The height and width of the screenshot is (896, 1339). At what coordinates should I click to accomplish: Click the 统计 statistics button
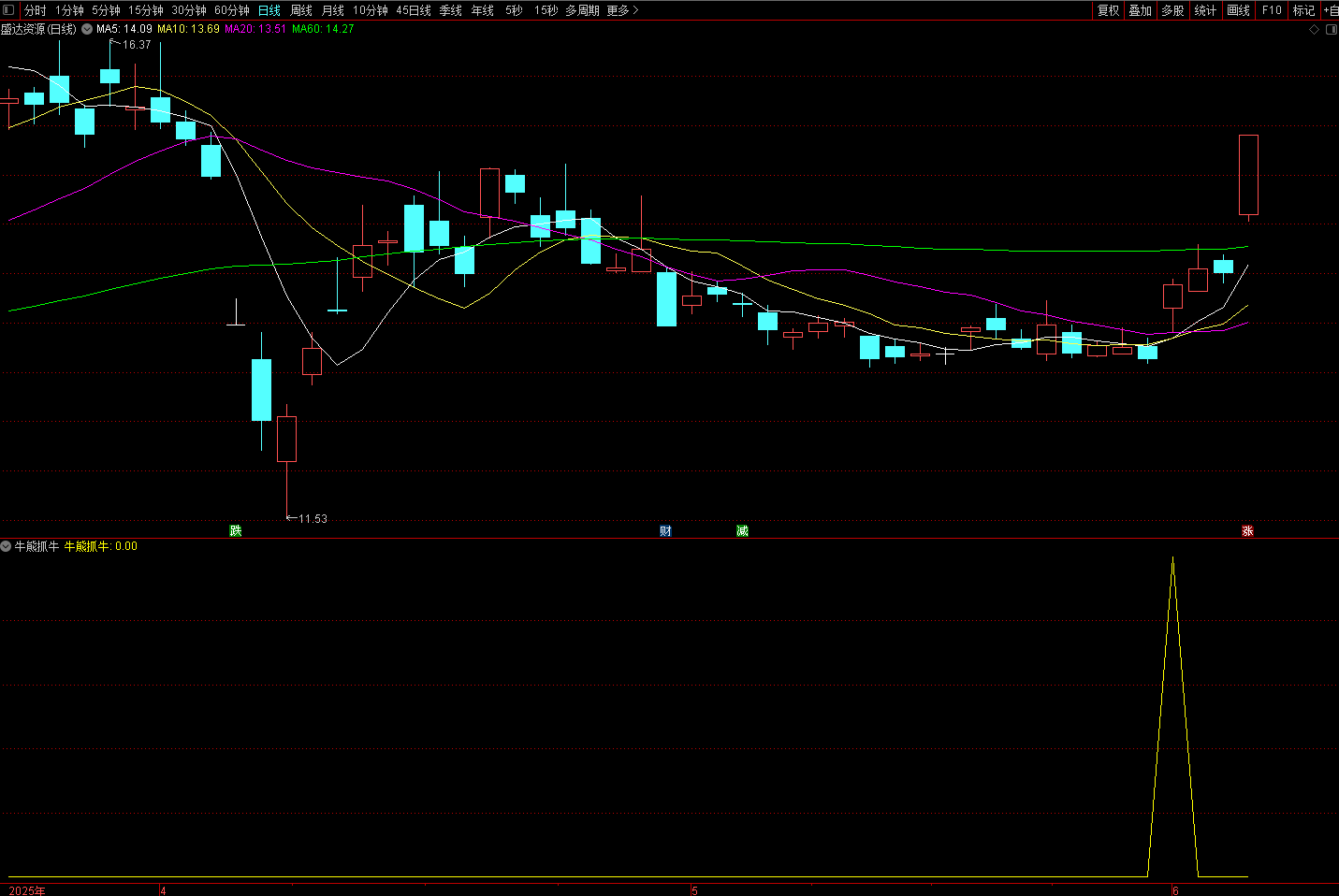click(x=1206, y=10)
